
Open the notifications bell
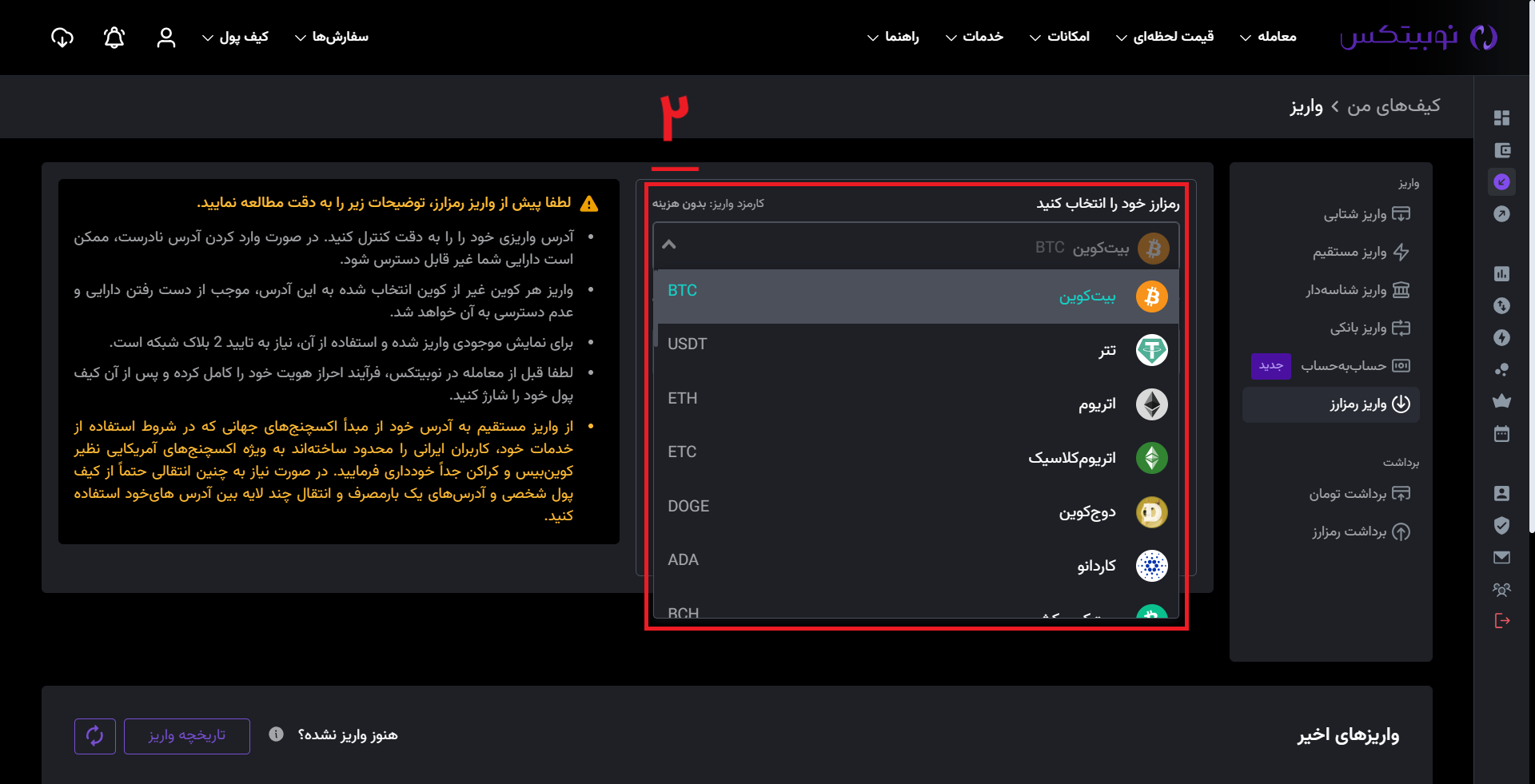[114, 37]
